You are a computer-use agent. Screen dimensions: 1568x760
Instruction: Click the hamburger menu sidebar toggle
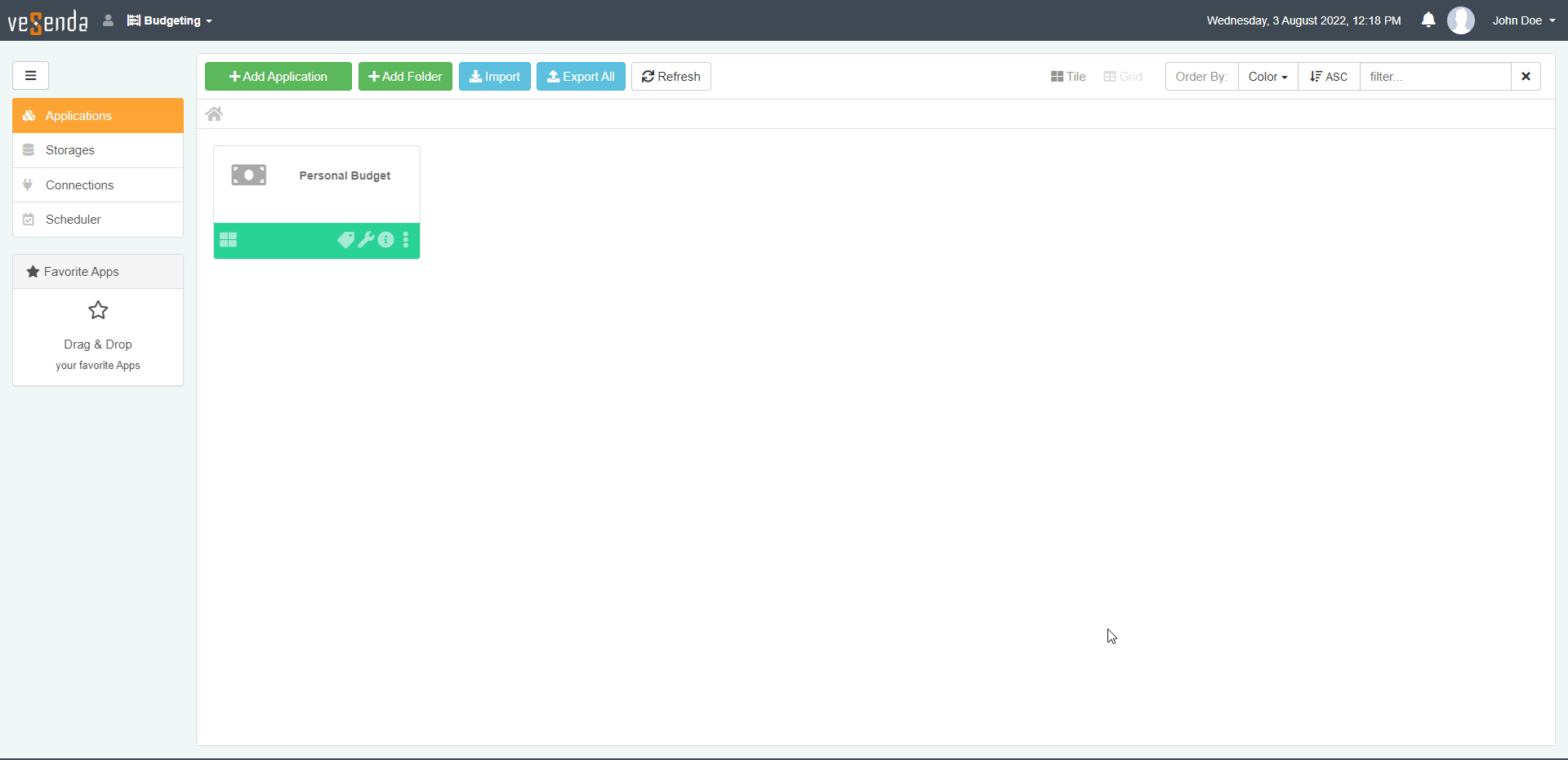[x=30, y=76]
